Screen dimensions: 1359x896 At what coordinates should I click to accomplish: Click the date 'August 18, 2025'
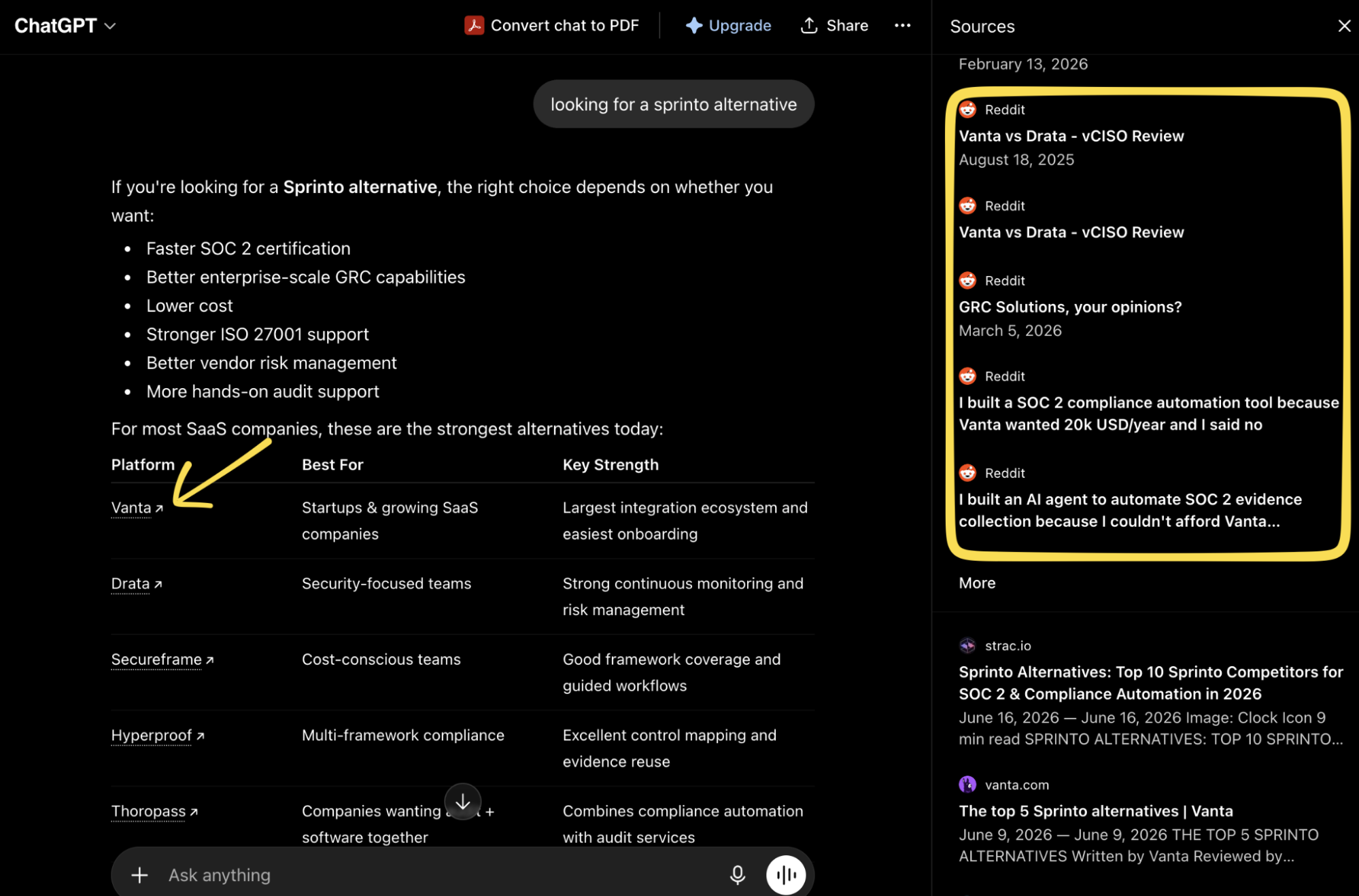point(1016,160)
